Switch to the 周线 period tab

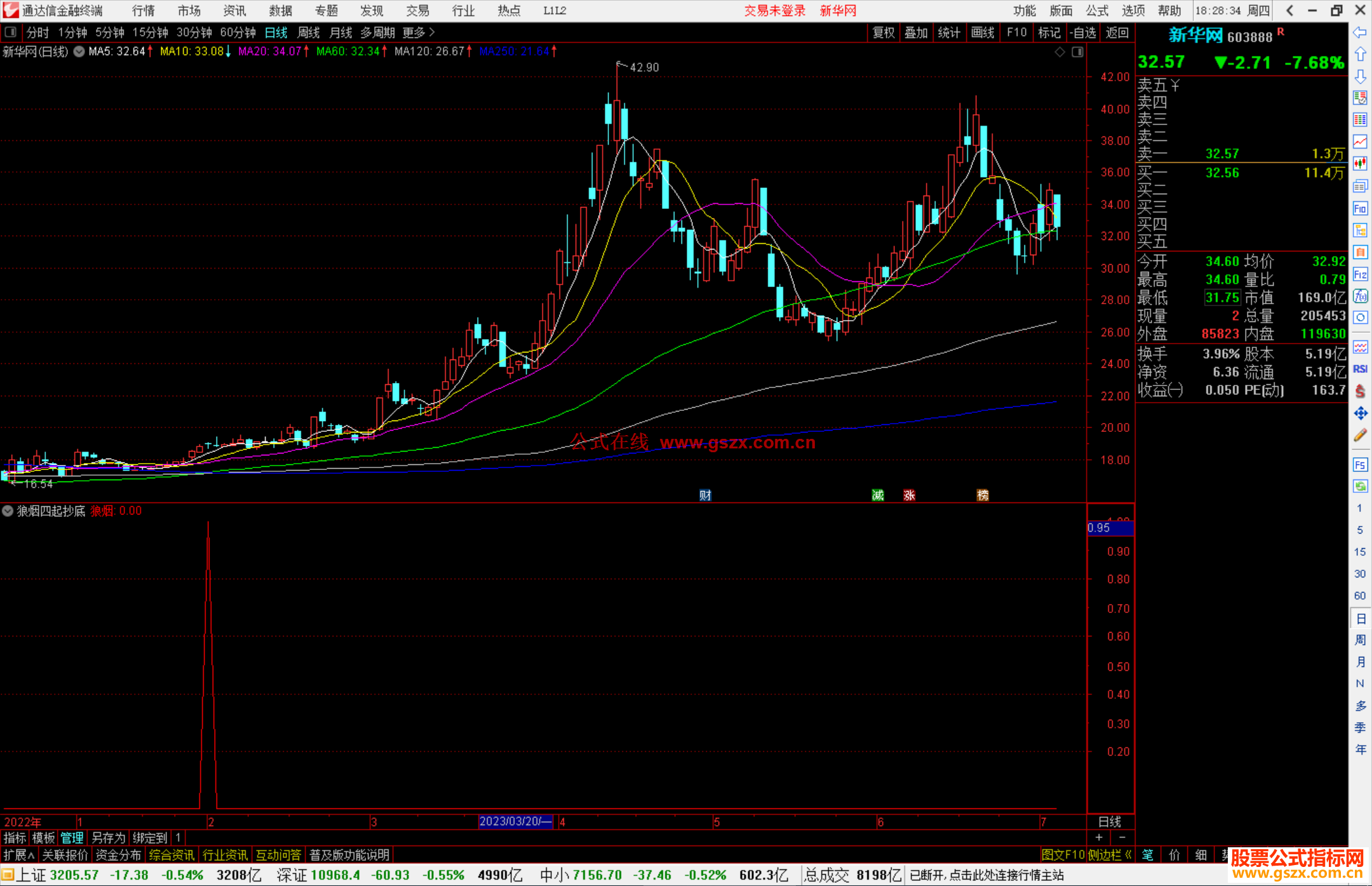[309, 32]
